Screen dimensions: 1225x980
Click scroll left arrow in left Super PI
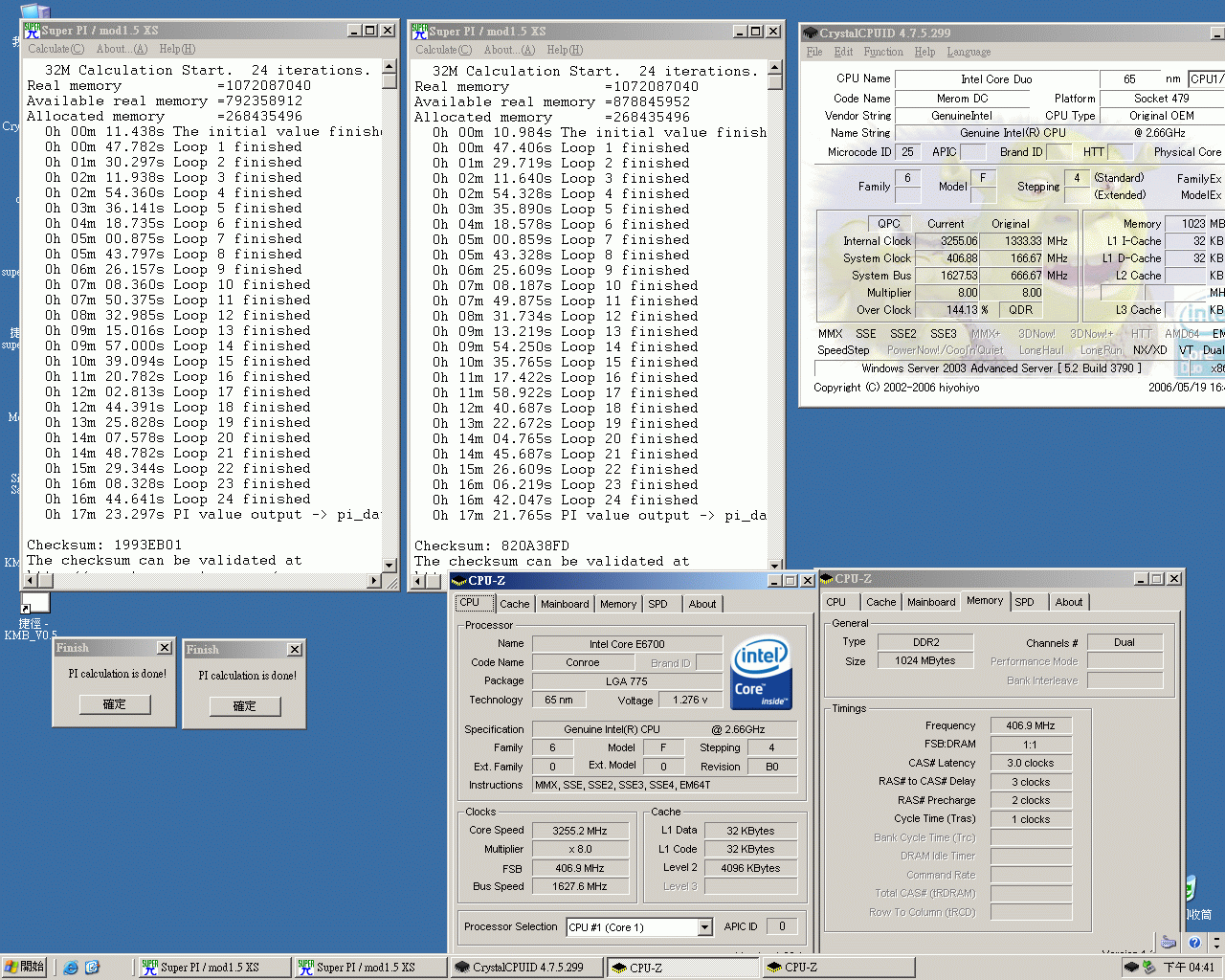pos(30,580)
